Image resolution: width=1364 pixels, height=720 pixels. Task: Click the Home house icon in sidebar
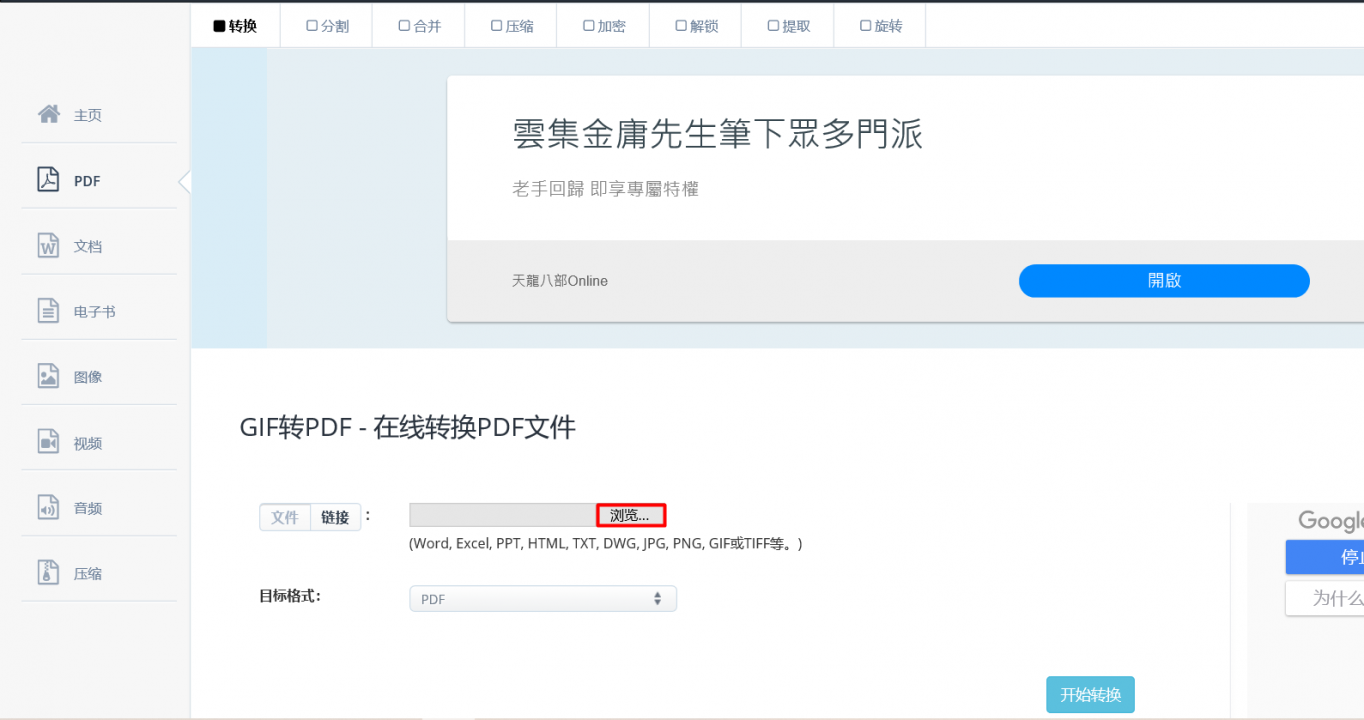[x=48, y=114]
